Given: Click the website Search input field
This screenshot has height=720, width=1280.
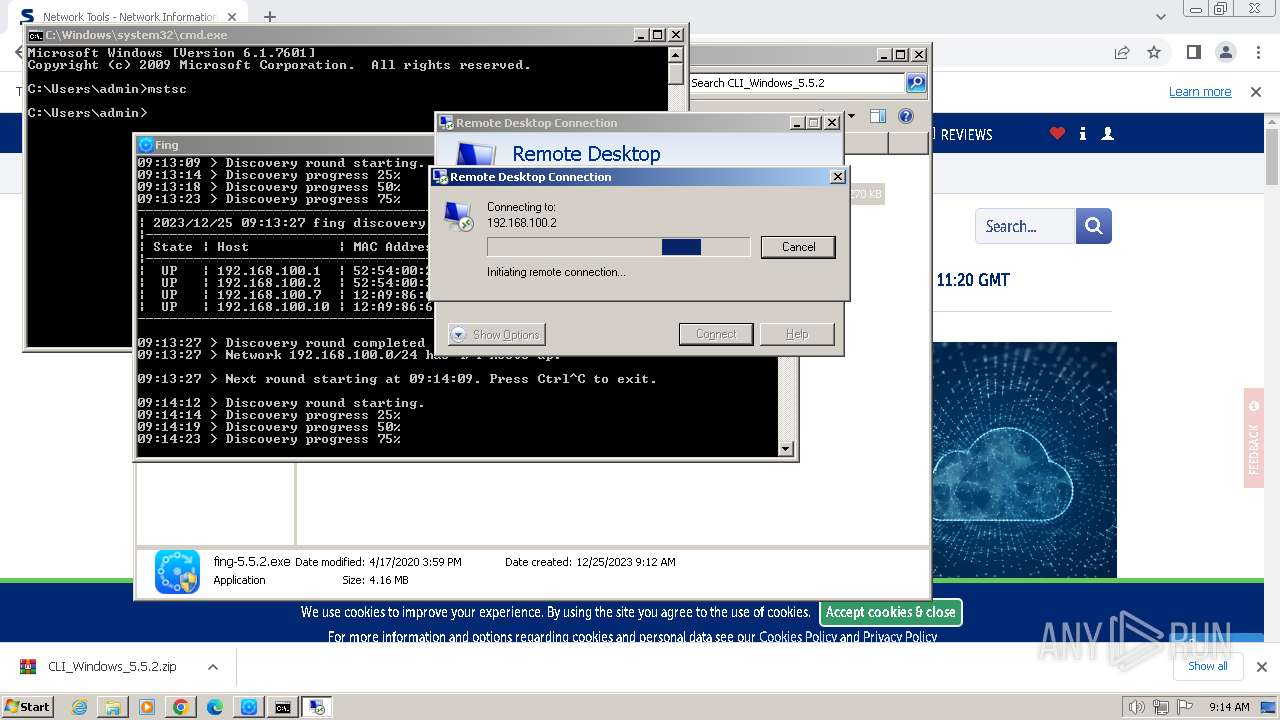Looking at the screenshot, I should pyautogui.click(x=1026, y=226).
